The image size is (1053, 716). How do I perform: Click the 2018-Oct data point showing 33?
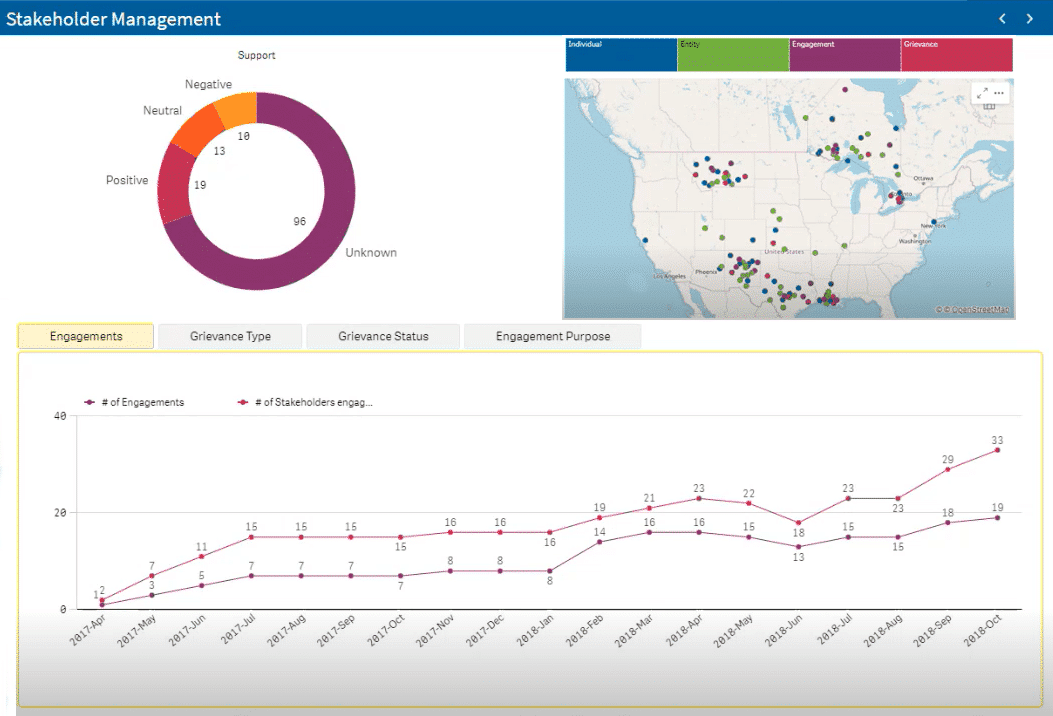pyautogui.click(x=997, y=450)
